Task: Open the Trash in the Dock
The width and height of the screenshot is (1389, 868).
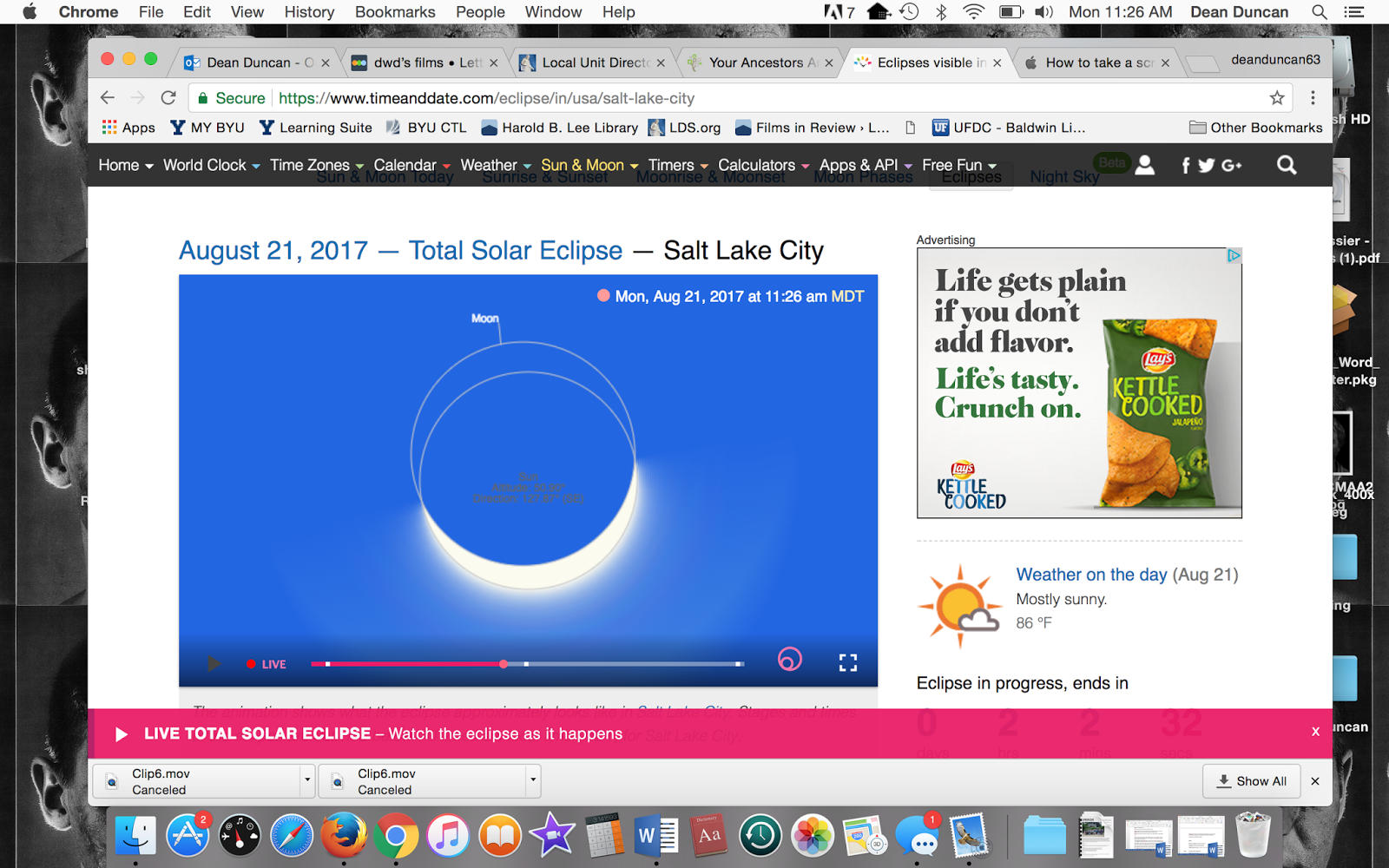Action: click(1253, 835)
